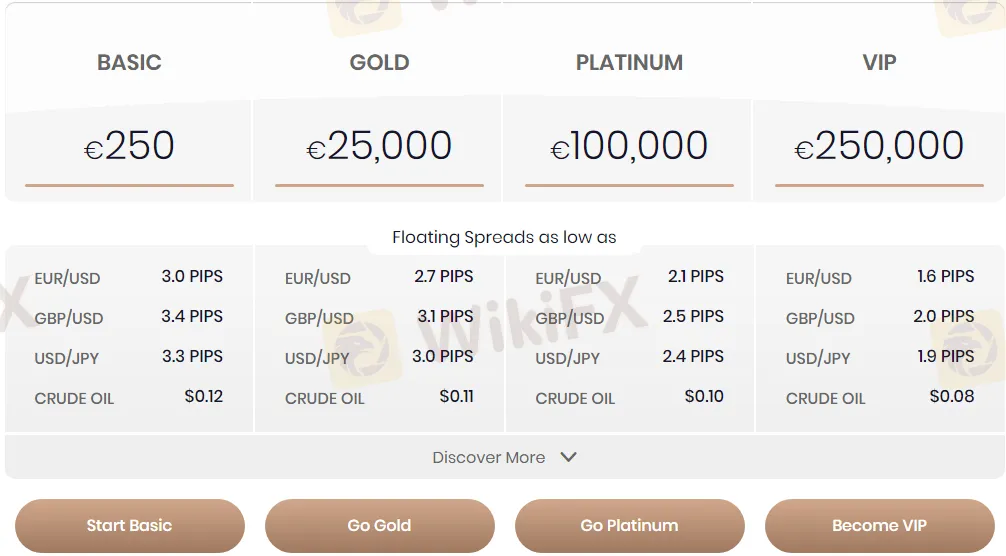Screen dimensions: 1006x556
Task: Click the chevron arrow beside Discover More
Action: [568, 457]
